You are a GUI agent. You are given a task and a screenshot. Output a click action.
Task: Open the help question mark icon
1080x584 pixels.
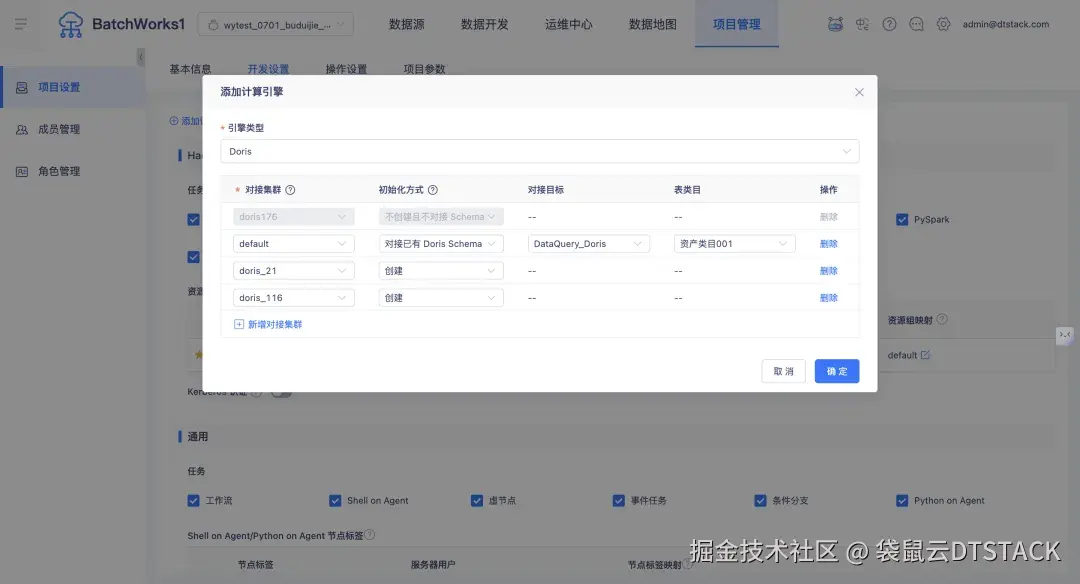[x=889, y=24]
